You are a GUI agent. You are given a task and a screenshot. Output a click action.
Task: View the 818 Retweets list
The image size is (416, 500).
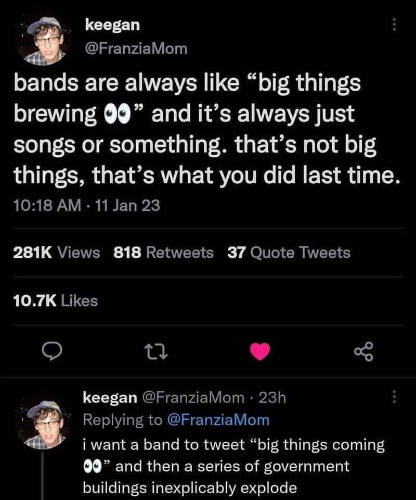[163, 252]
